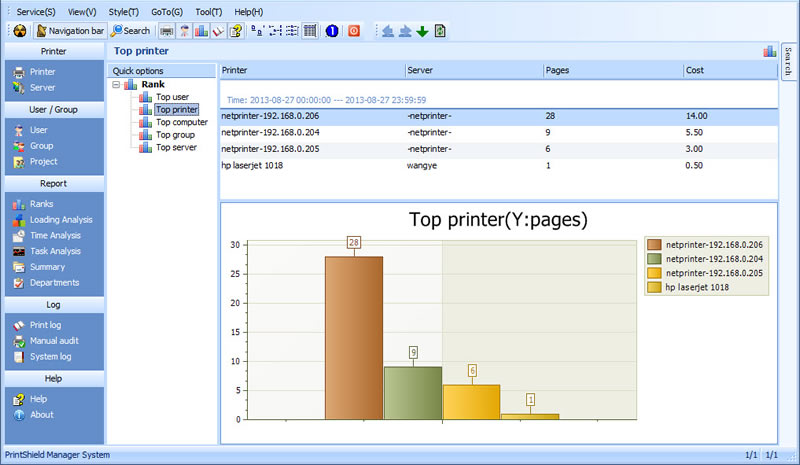Collapse the Printer sidebar section header

click(x=54, y=51)
